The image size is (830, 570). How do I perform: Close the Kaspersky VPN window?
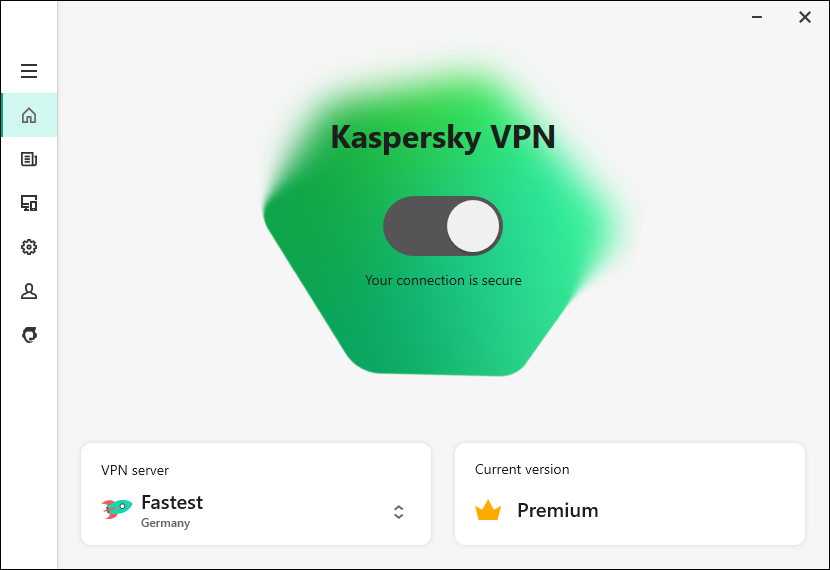coord(805,16)
